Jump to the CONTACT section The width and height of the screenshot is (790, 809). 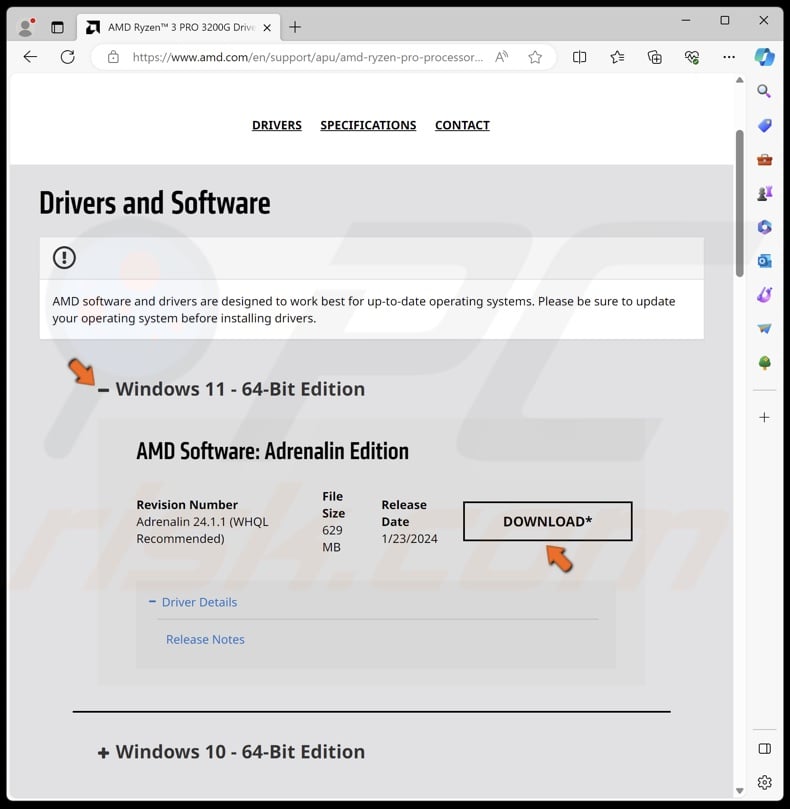click(462, 125)
